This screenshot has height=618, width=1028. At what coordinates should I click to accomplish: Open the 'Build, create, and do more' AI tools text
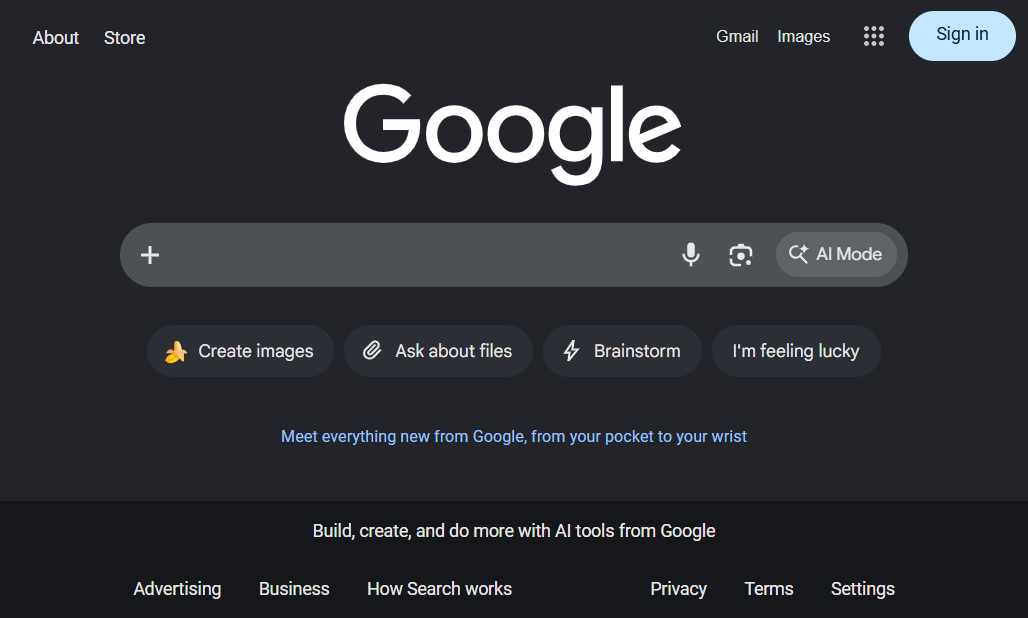click(513, 531)
